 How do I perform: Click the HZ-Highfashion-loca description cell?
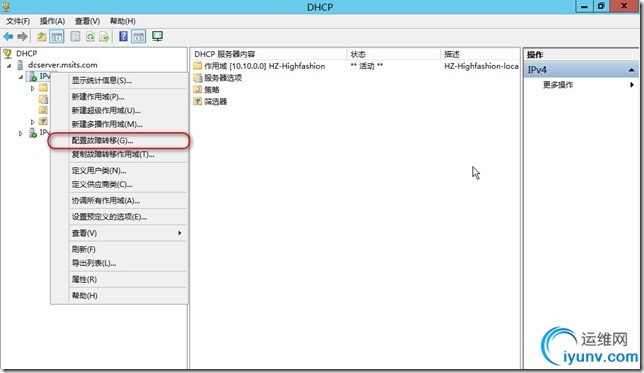coord(481,66)
